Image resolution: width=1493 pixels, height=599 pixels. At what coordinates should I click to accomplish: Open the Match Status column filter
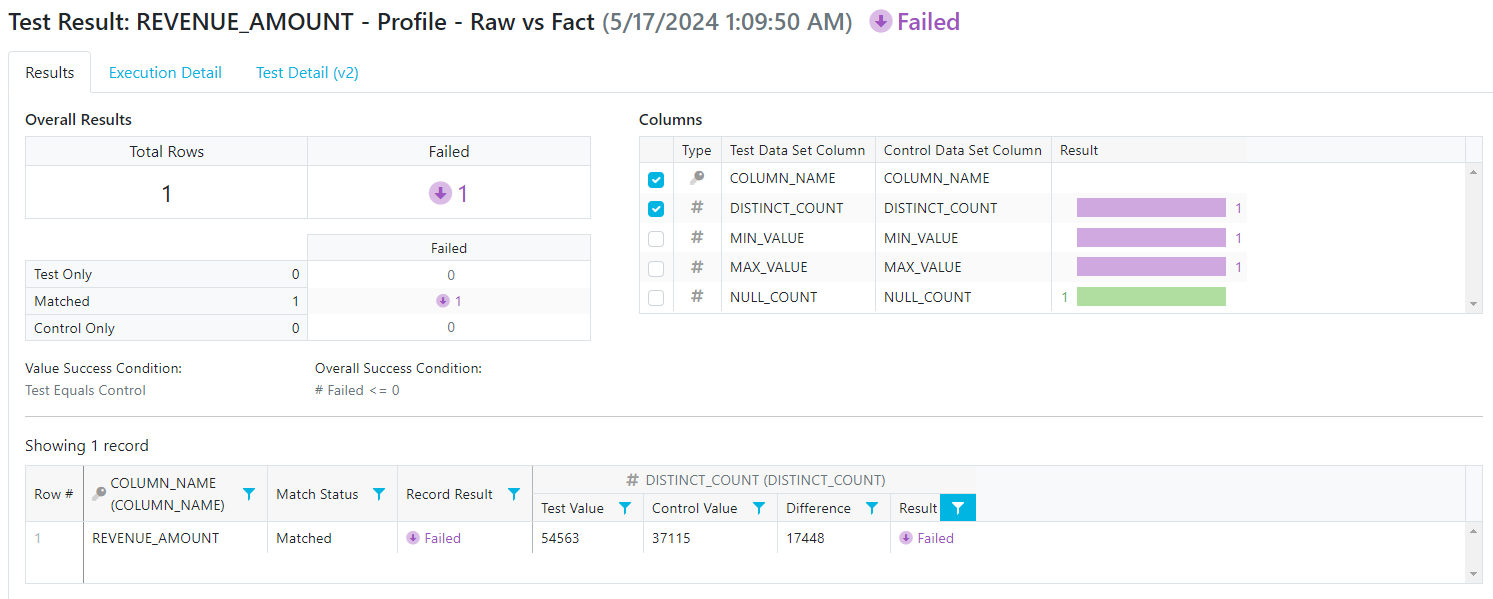click(379, 494)
